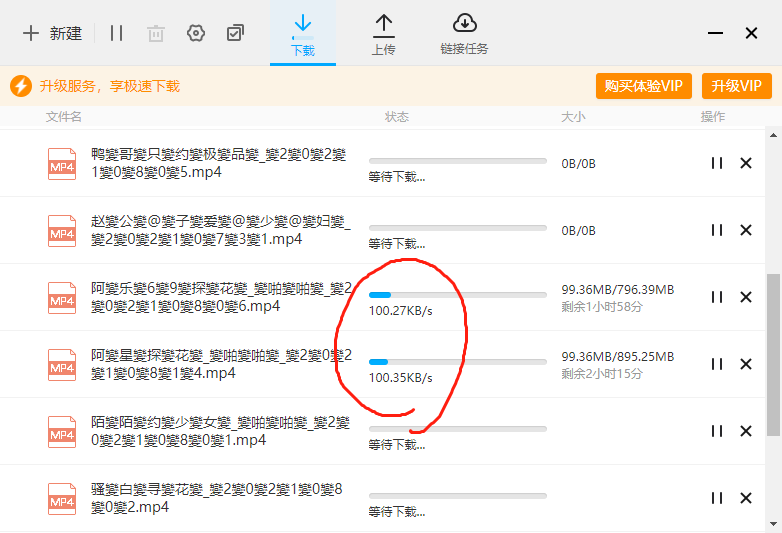Image resolution: width=782 pixels, height=533 pixels.
Task: Pause the first waiting file in list
Action: (x=716, y=163)
